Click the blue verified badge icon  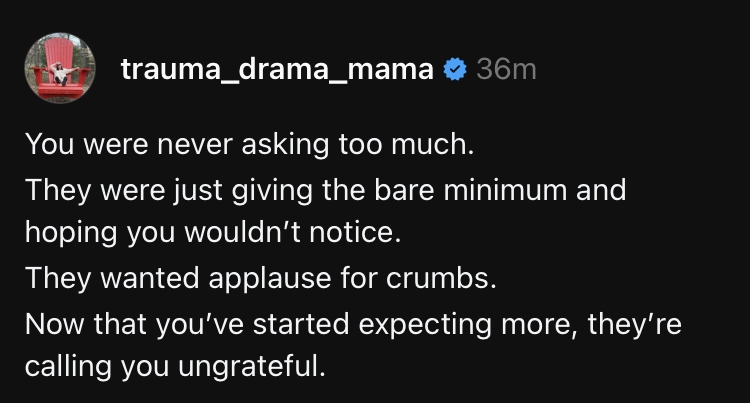(455, 69)
